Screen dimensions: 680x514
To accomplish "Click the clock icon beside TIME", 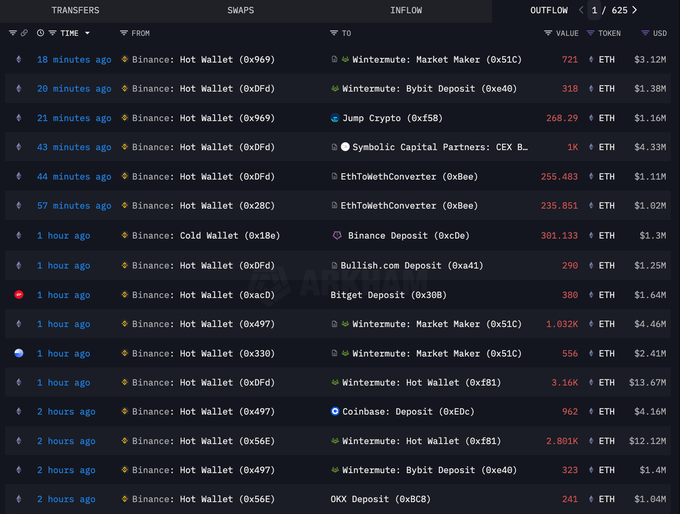I will (40, 33).
